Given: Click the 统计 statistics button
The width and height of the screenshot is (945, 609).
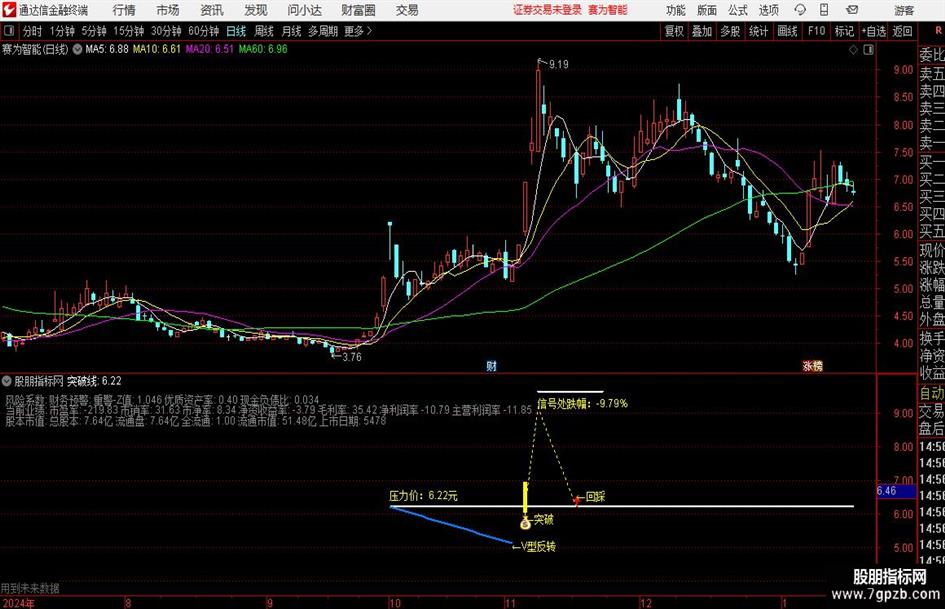Looking at the screenshot, I should 758,31.
